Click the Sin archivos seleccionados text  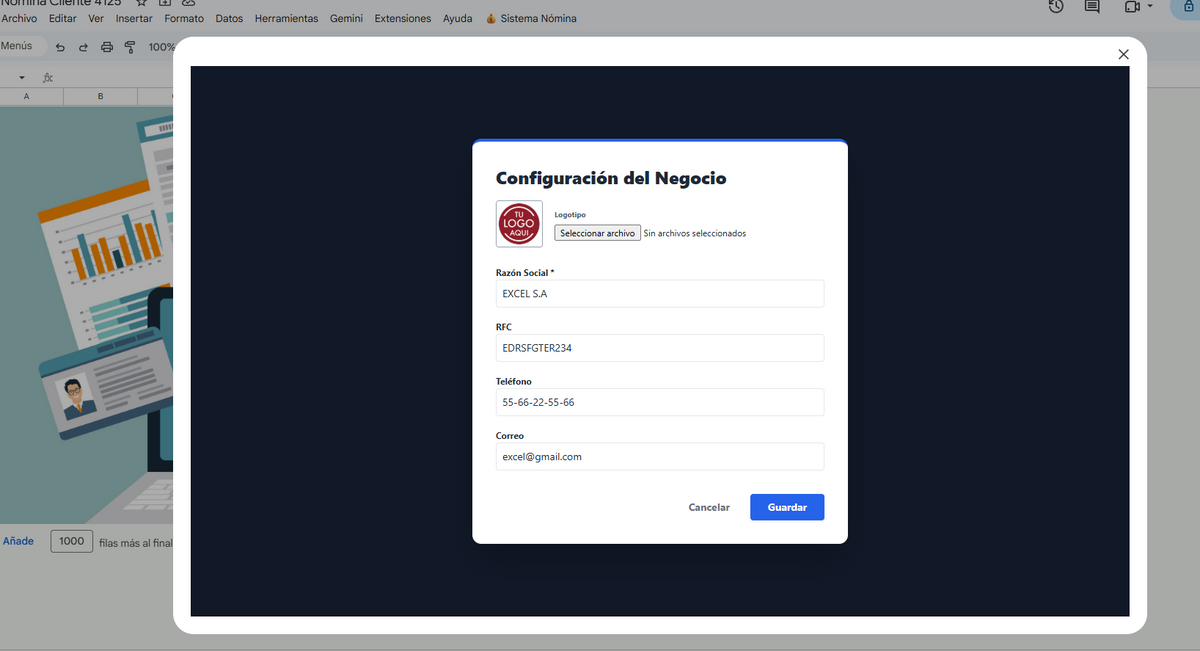coord(695,234)
